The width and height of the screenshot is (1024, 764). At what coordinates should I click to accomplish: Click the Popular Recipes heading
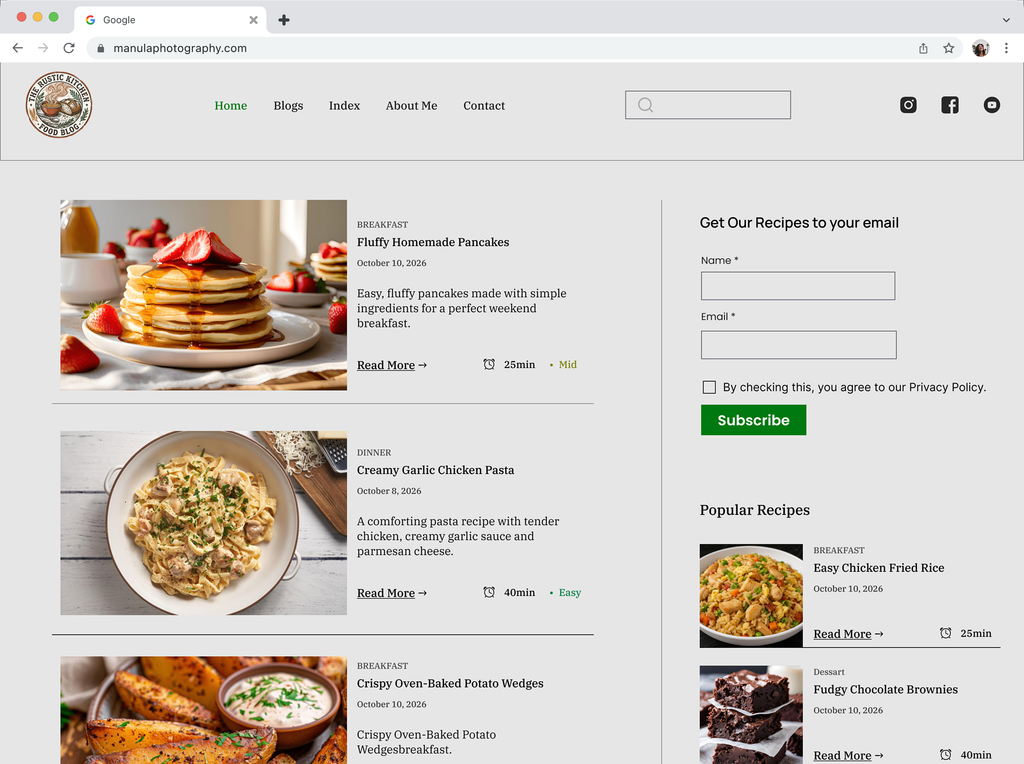pyautogui.click(x=754, y=510)
